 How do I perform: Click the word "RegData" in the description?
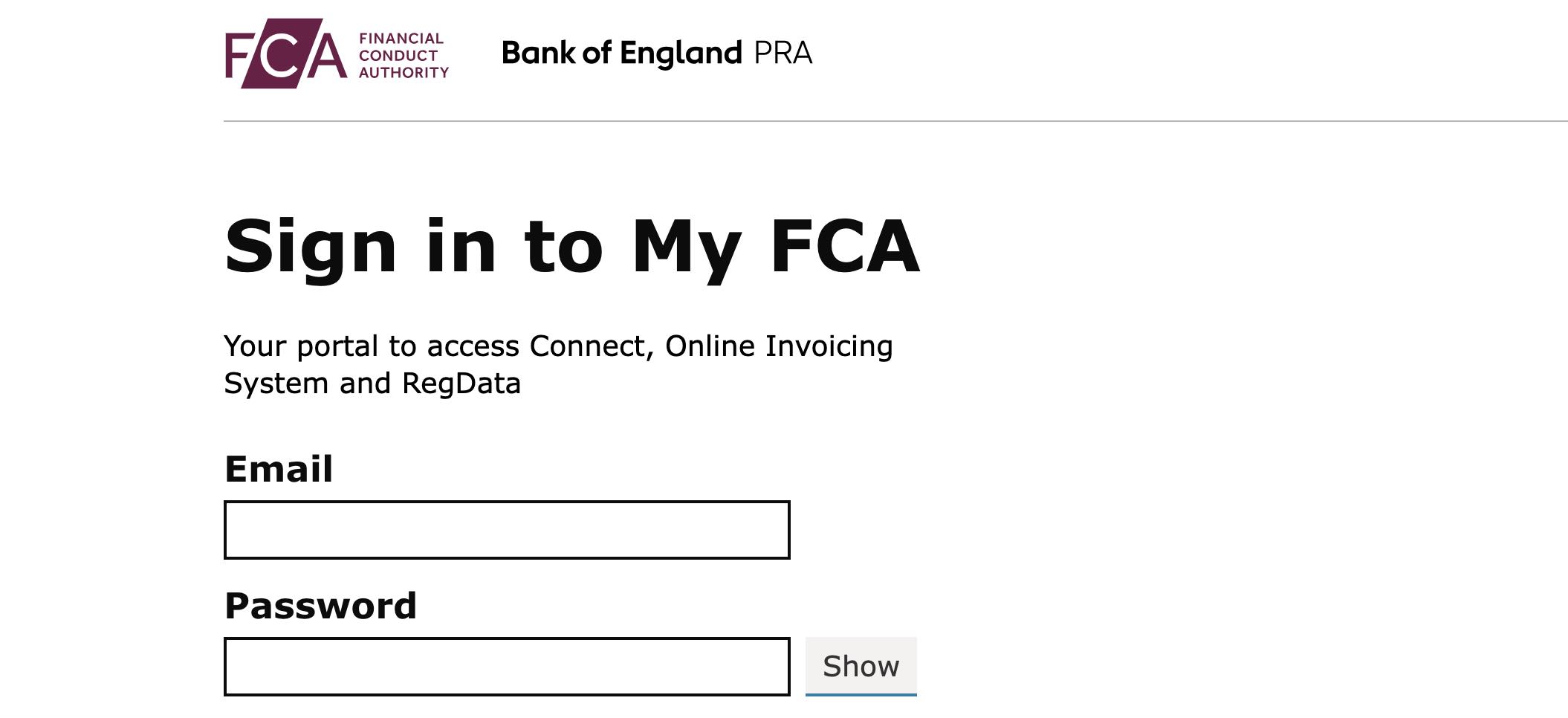click(461, 384)
